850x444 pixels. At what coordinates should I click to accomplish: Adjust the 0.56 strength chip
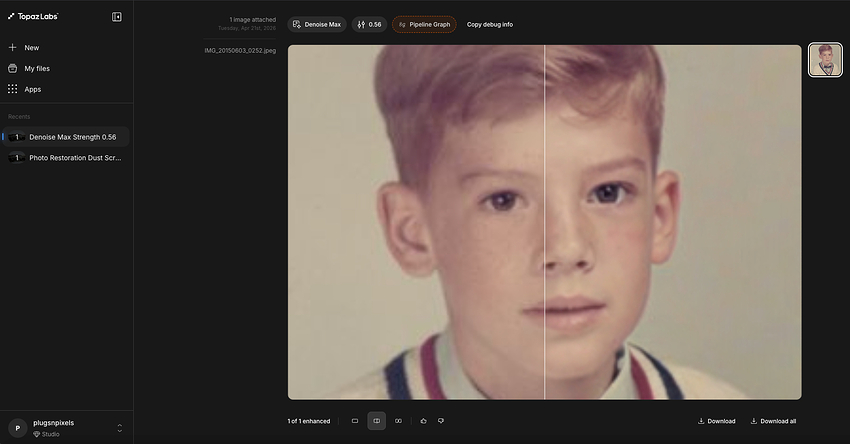(x=369, y=24)
